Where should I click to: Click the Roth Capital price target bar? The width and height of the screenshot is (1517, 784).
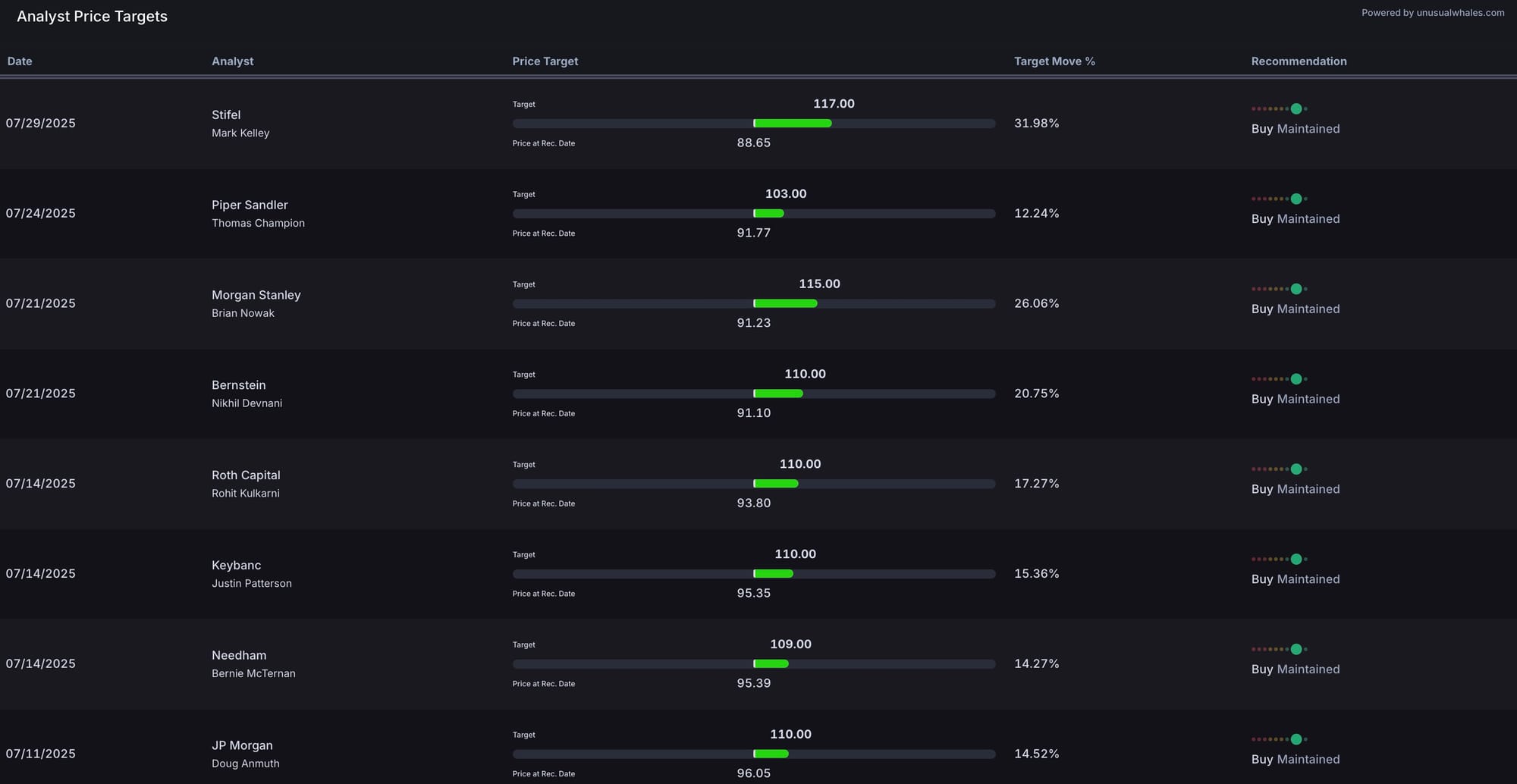pos(754,484)
